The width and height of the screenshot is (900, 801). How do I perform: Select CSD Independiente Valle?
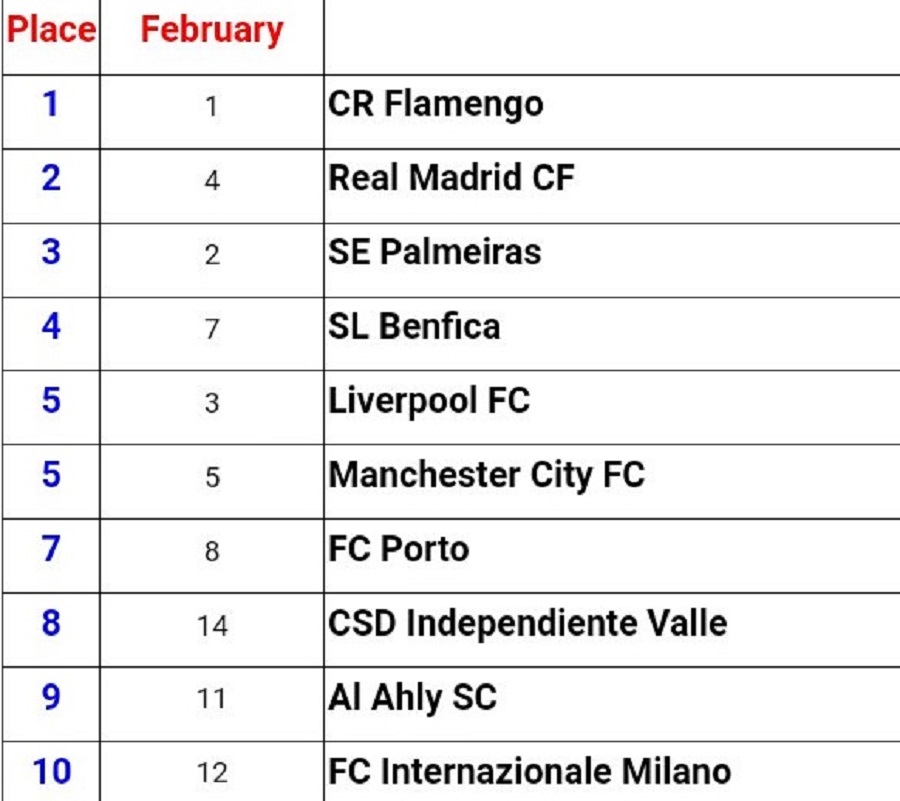point(527,623)
